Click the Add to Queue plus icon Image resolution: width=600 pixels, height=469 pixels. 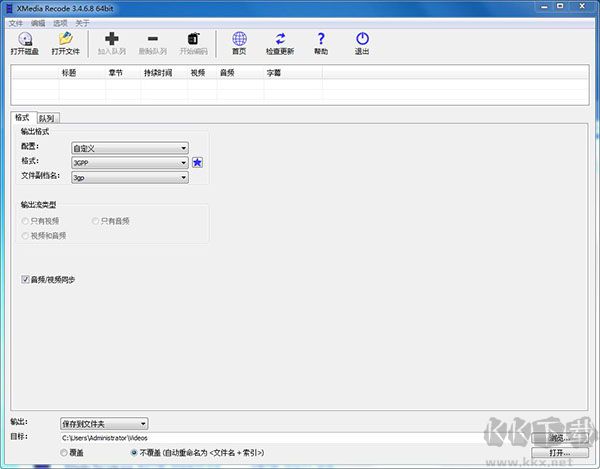tap(112, 39)
